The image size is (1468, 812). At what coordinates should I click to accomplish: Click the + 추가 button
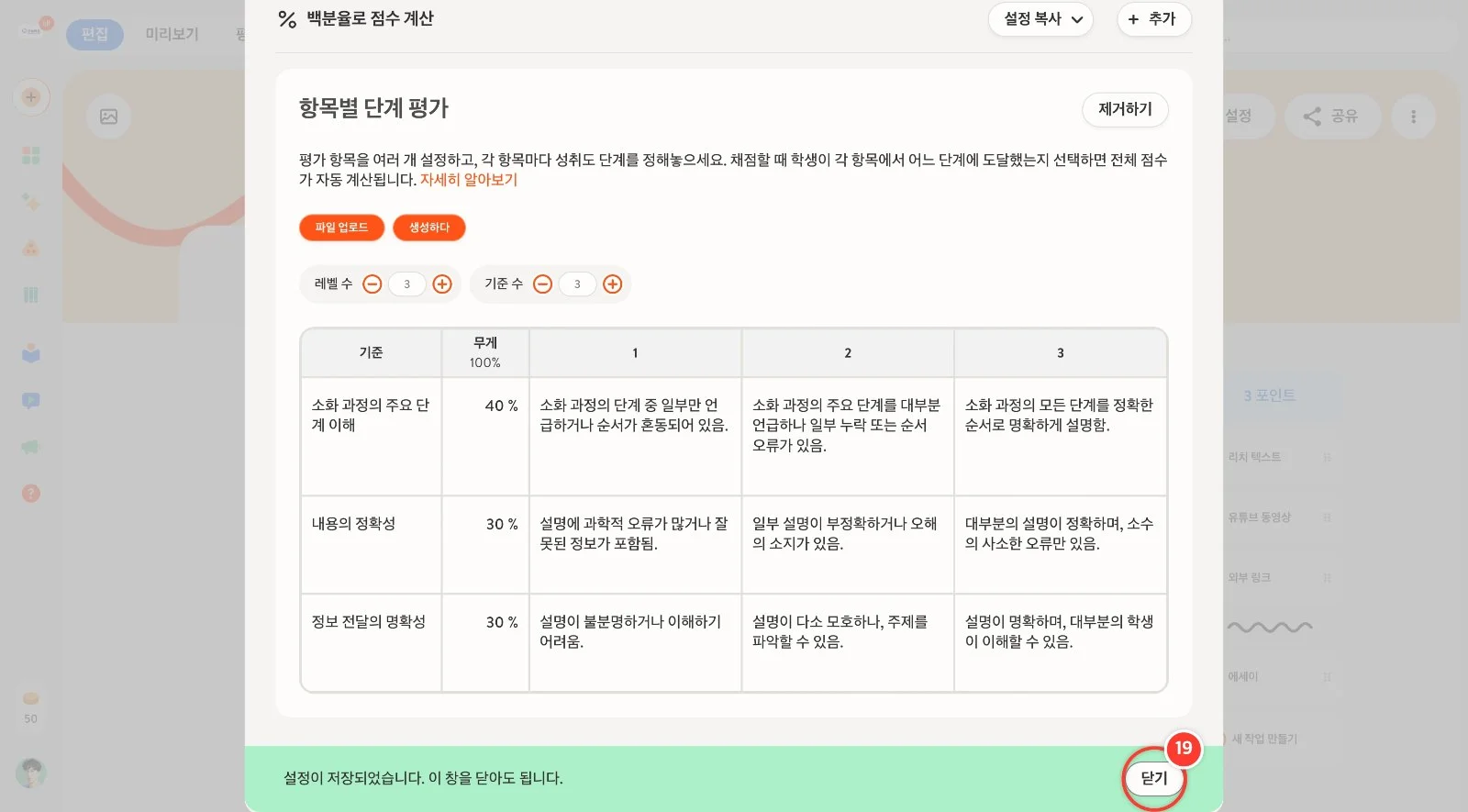tap(1153, 19)
